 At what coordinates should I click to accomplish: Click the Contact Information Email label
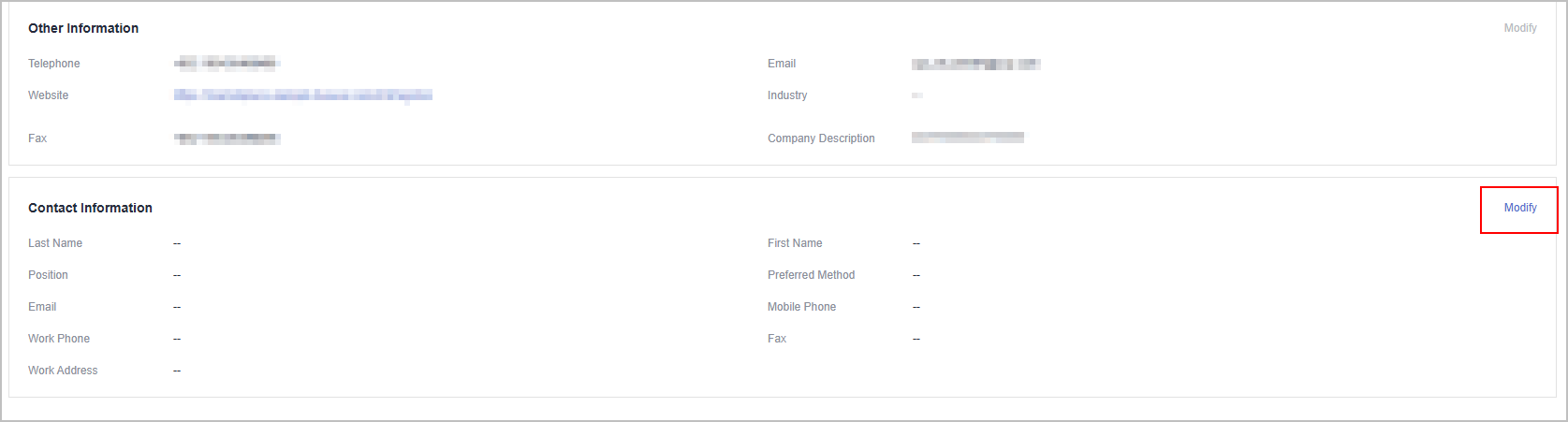(42, 307)
